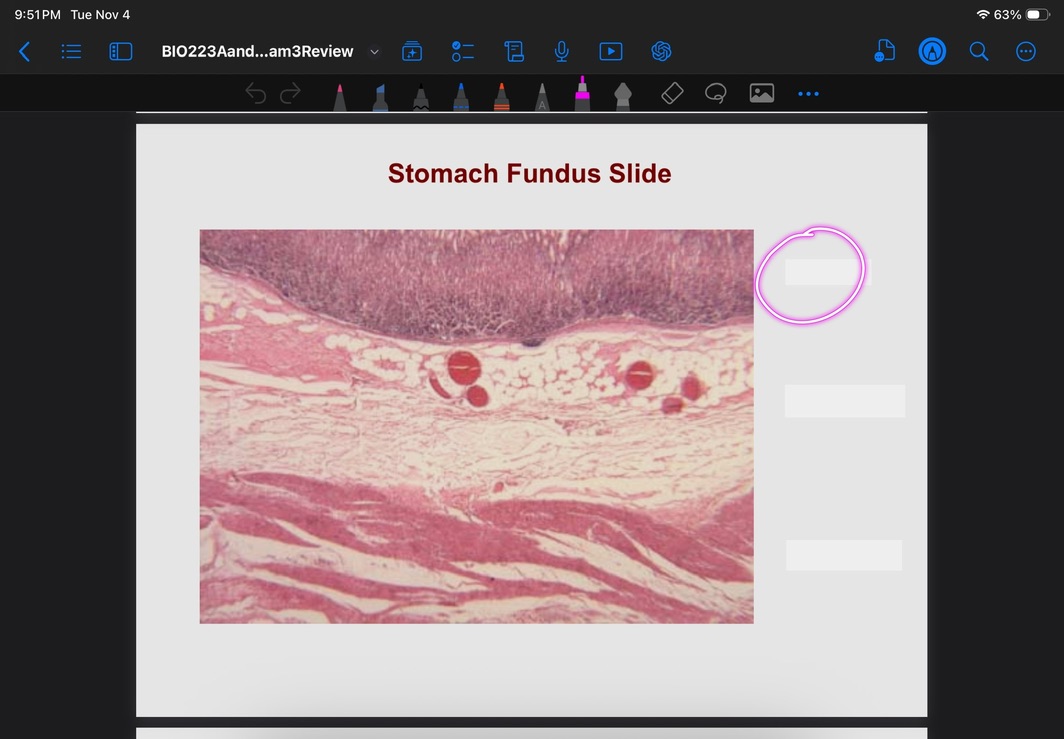This screenshot has width=1064, height=739.
Task: Toggle the pencil drawing mode
Action: tap(932, 52)
